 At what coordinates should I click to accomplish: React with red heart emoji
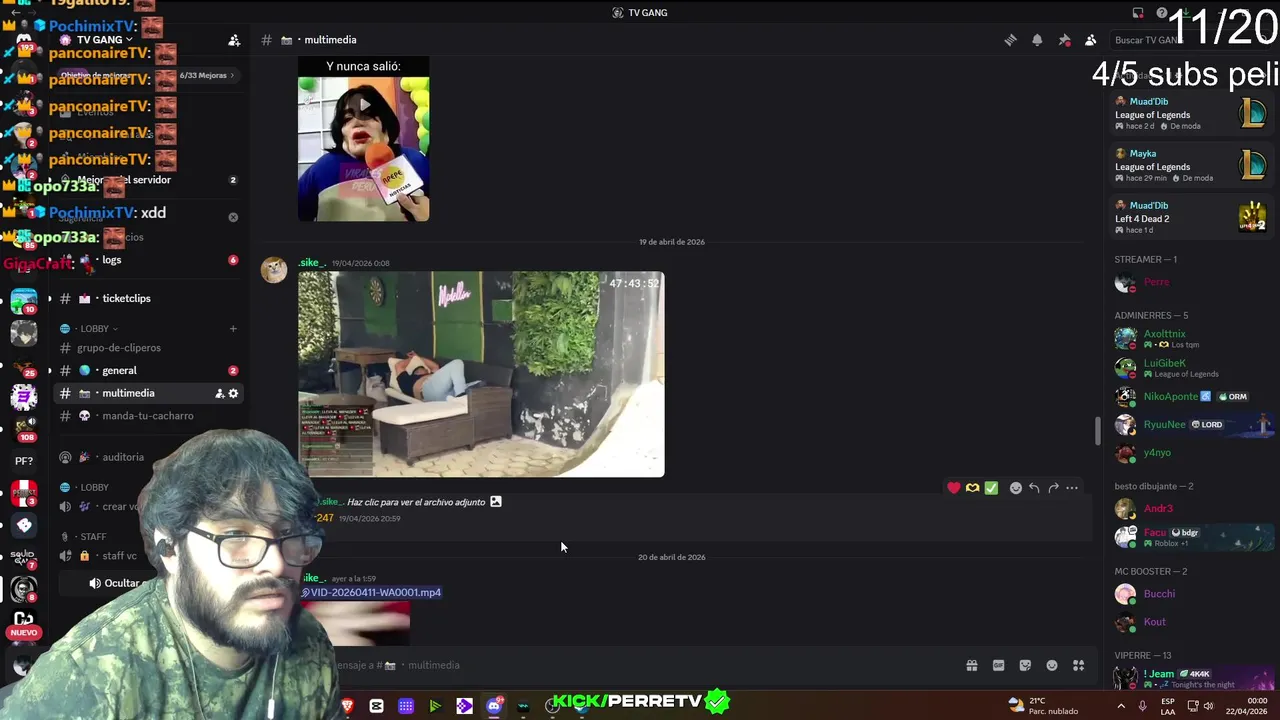click(x=953, y=488)
